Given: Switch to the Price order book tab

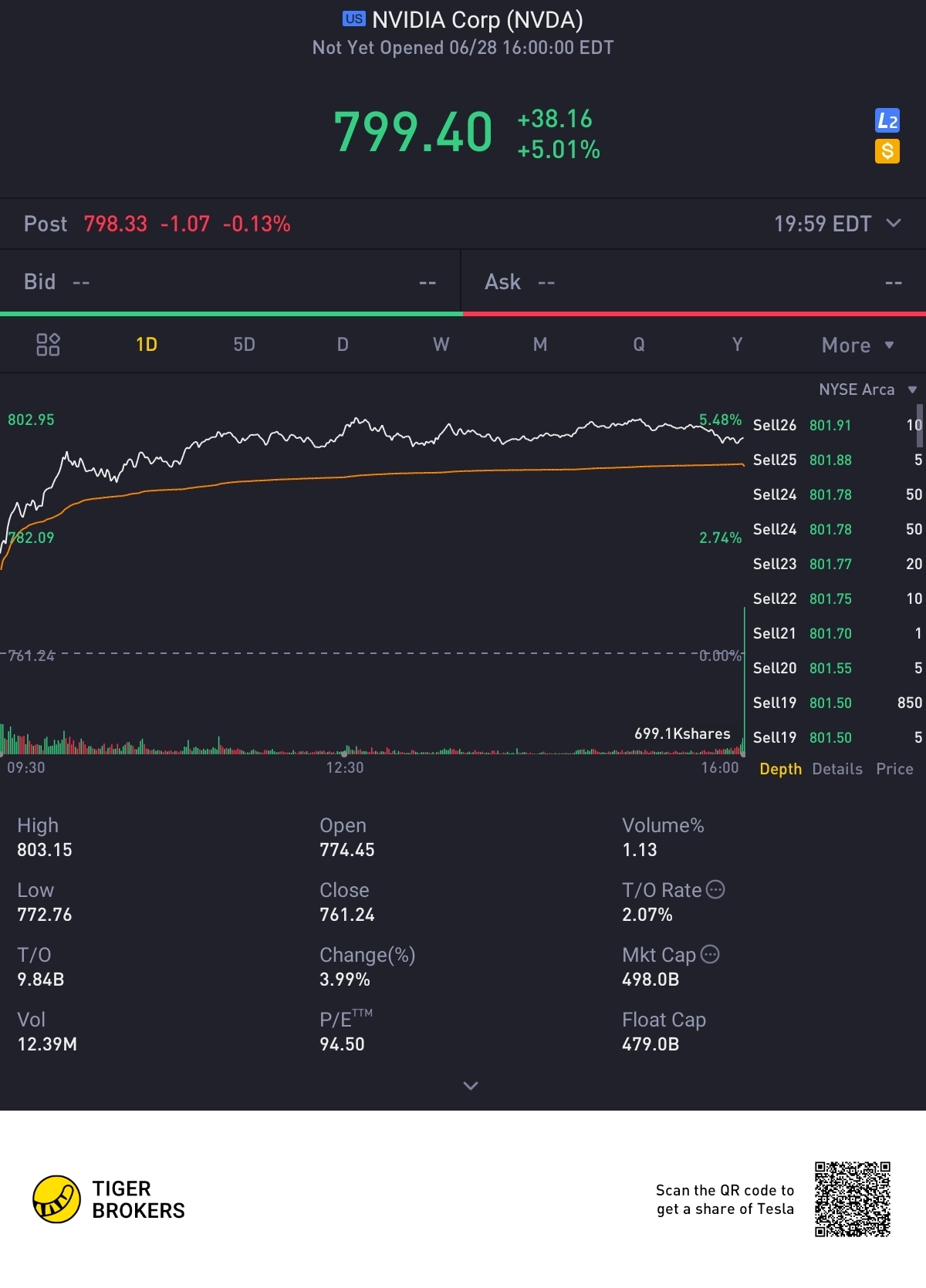Looking at the screenshot, I should point(894,769).
